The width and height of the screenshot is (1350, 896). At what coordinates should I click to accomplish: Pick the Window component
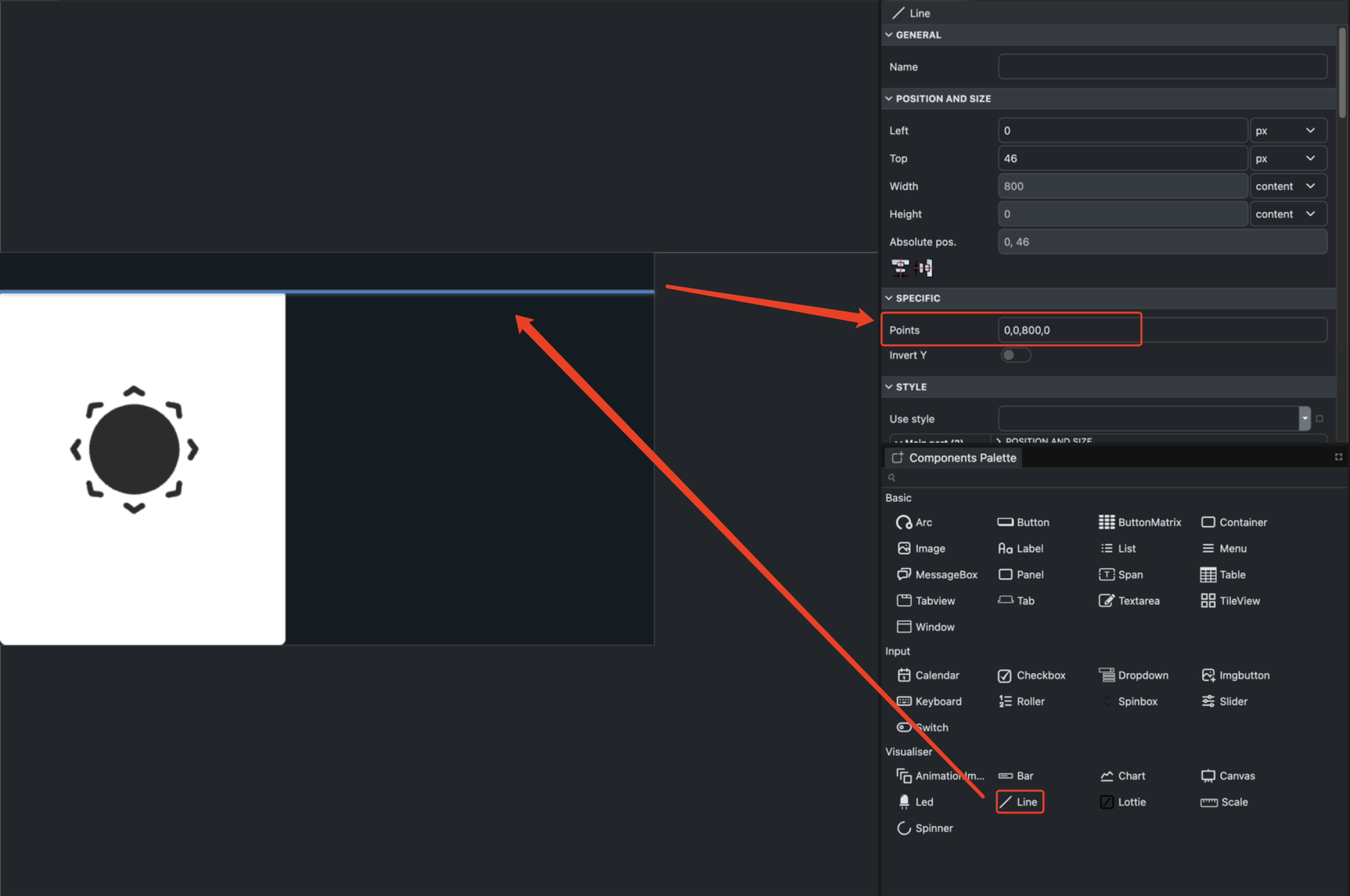point(926,627)
